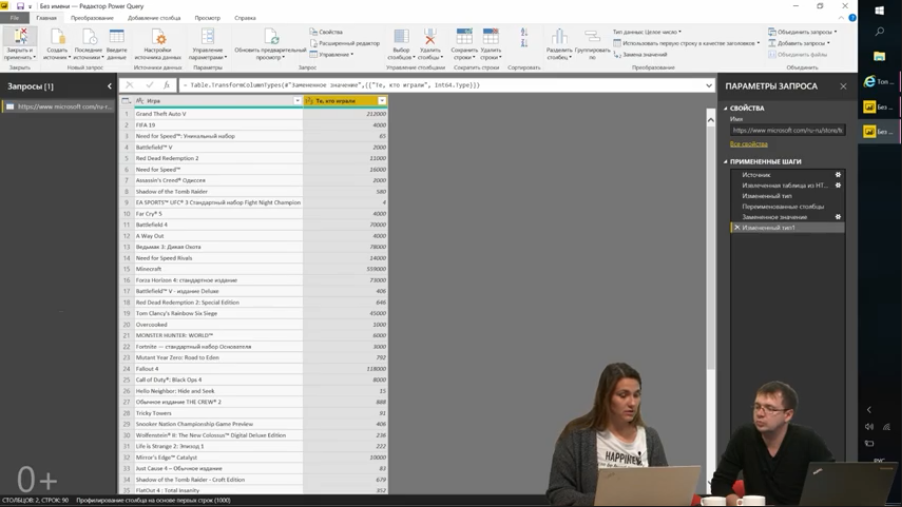Image resolution: width=902 pixels, height=507 pixels.
Task: Click the Введите данные table icon
Action: point(117,37)
